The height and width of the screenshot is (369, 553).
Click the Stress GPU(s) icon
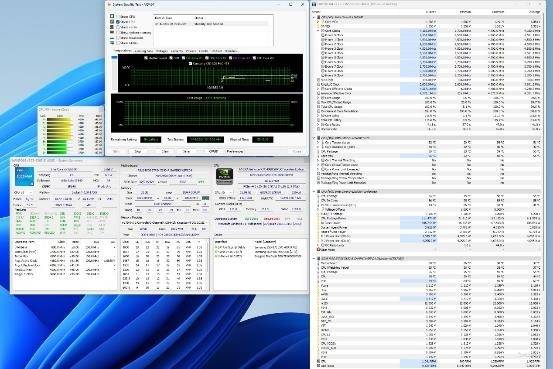112,43
